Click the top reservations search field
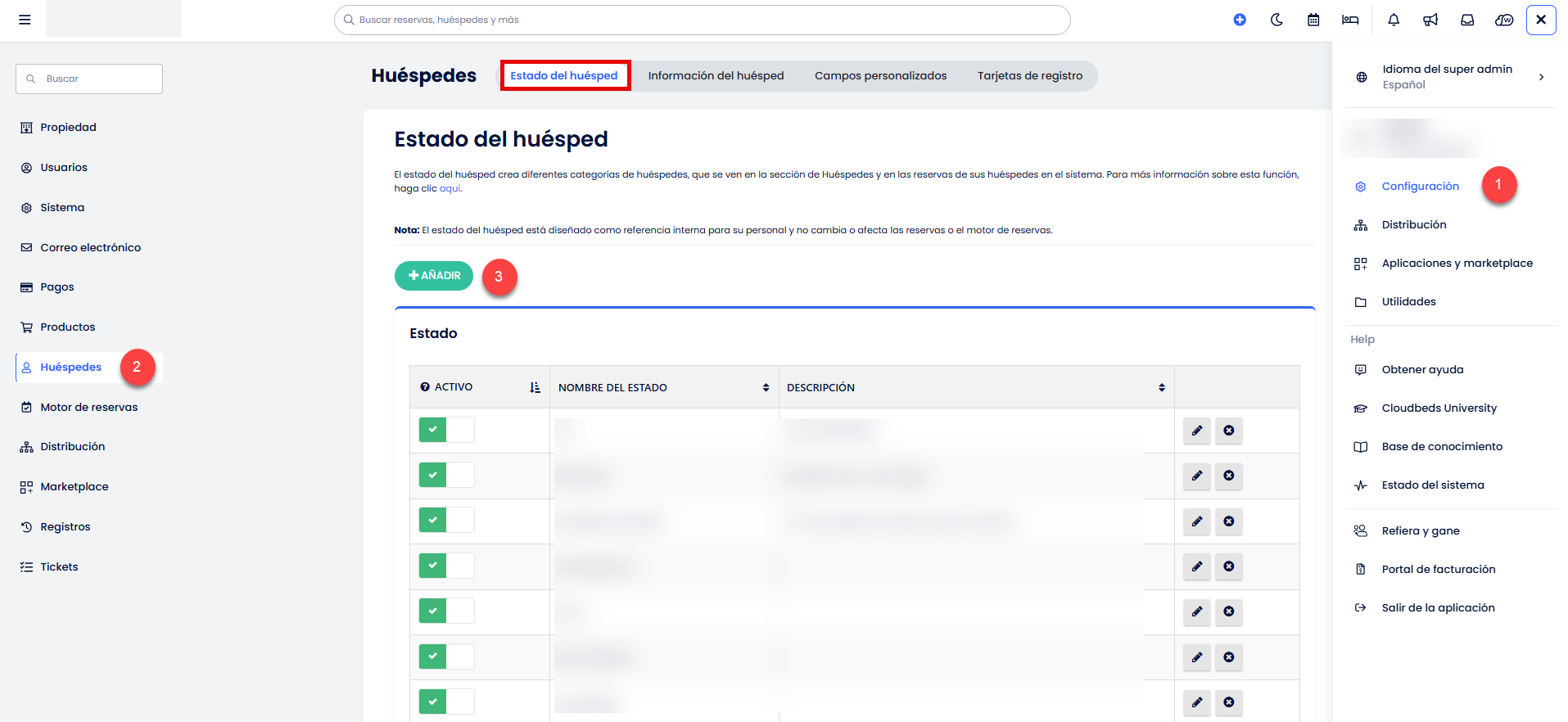 (x=702, y=20)
